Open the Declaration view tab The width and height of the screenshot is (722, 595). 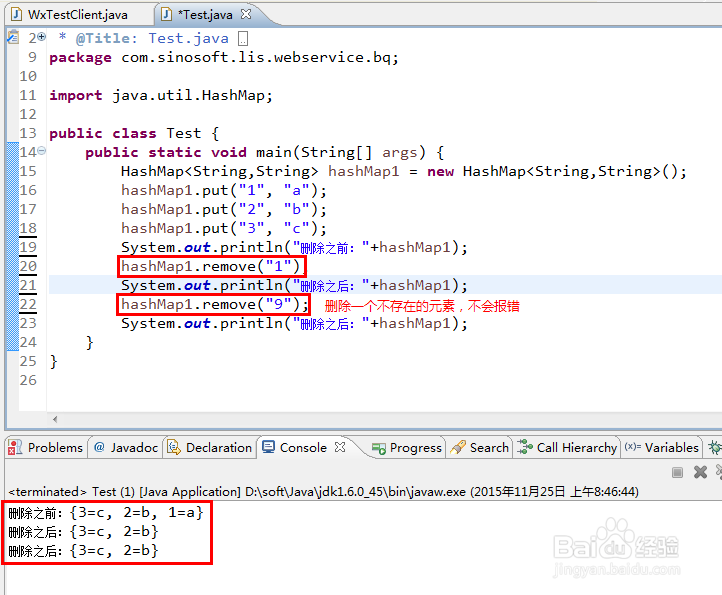coord(210,447)
